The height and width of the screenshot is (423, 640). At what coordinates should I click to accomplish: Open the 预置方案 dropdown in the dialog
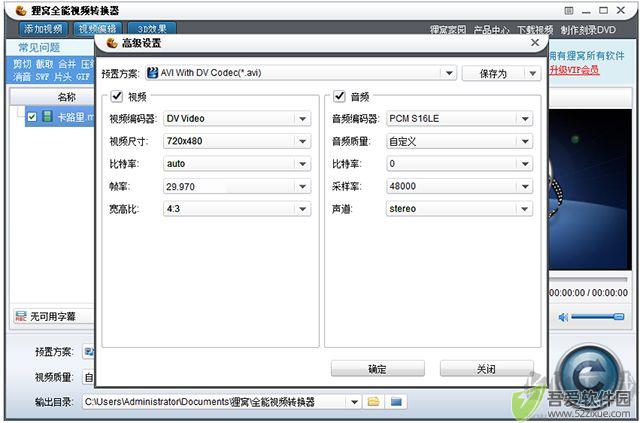(x=449, y=73)
